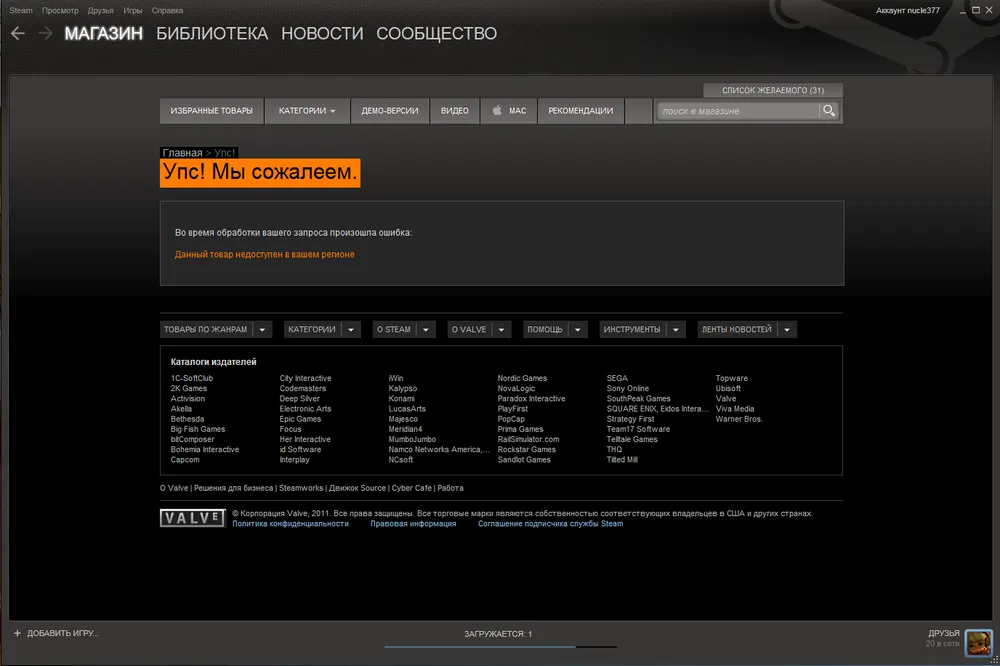Click the VALVE logo in footer

tap(193, 518)
